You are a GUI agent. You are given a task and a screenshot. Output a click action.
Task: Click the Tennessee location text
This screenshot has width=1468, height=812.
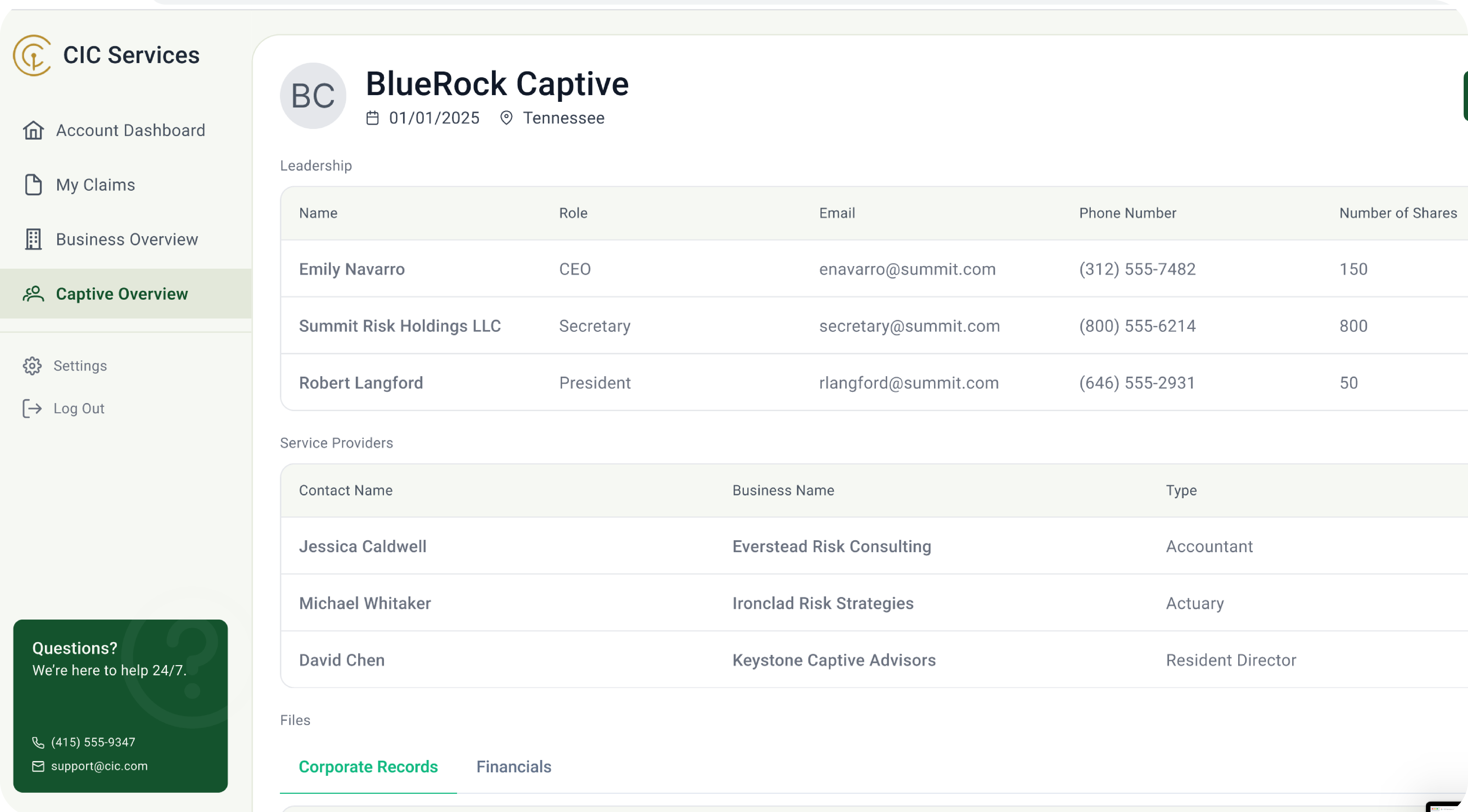tap(564, 118)
